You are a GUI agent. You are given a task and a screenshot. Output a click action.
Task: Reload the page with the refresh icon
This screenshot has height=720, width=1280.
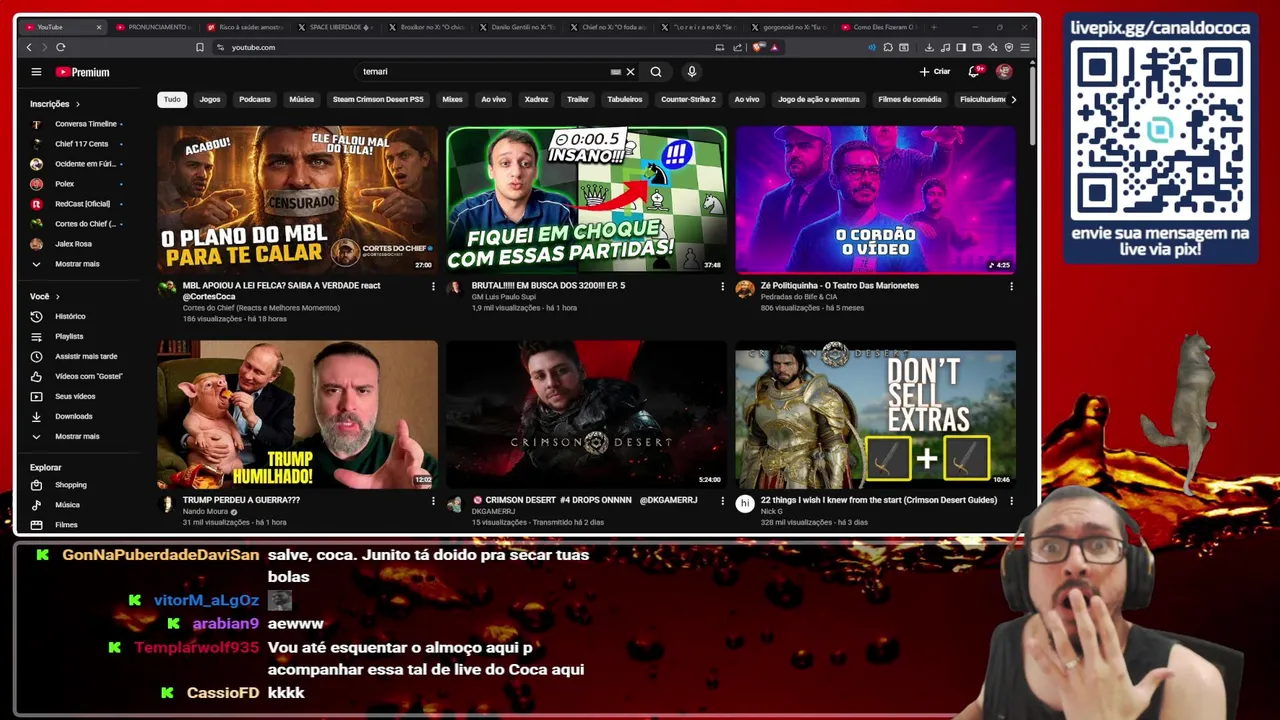click(x=61, y=47)
